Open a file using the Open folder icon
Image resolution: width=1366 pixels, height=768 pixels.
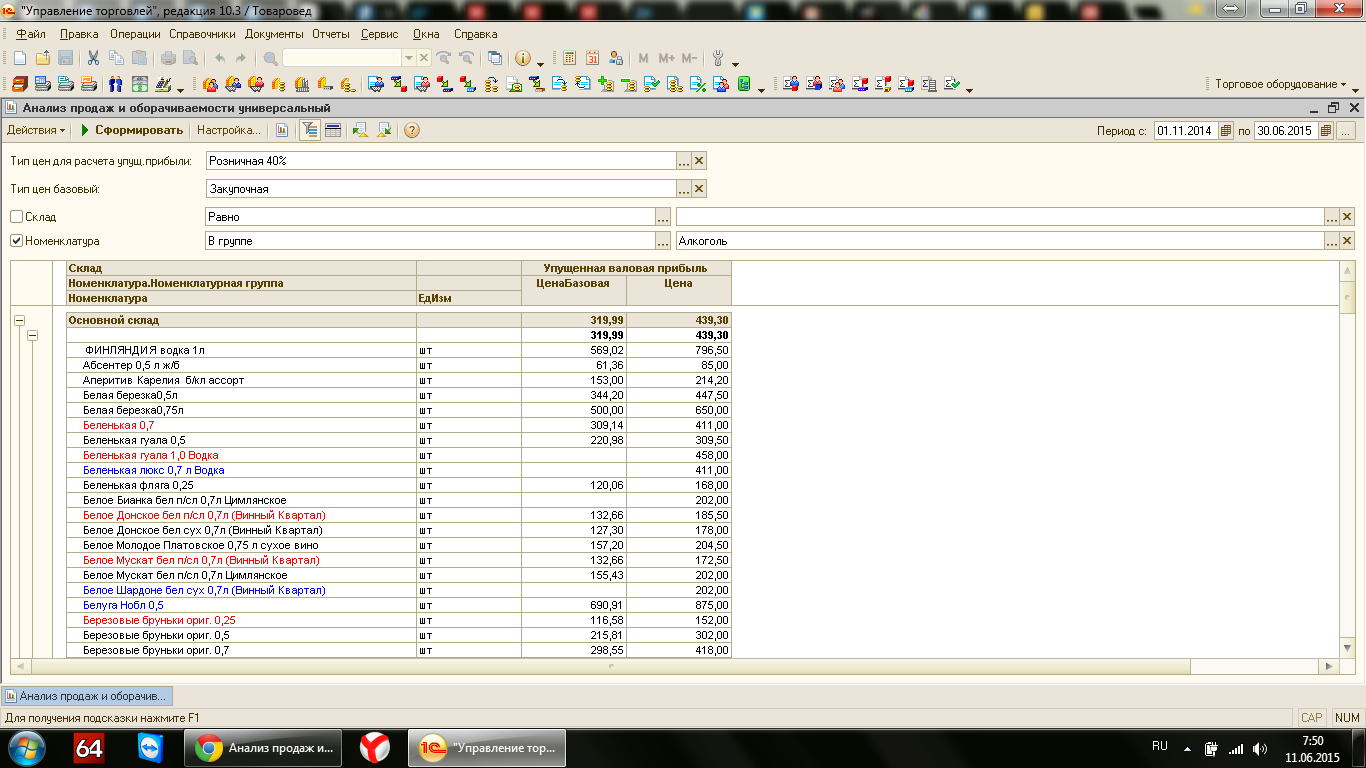42,58
